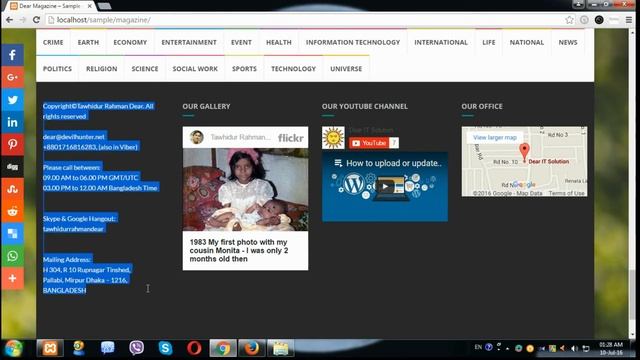Open the HEALTH category

pos(279,42)
